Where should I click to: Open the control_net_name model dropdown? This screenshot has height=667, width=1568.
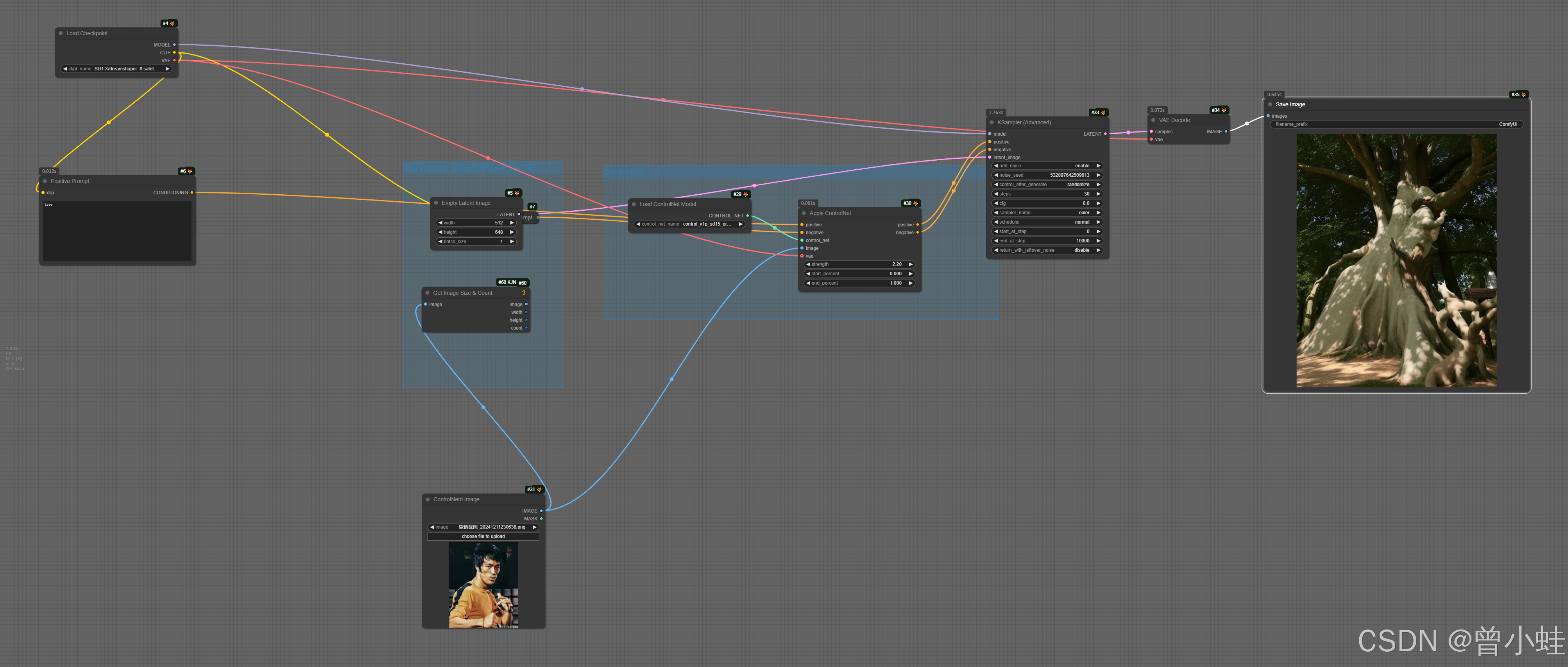click(x=689, y=224)
